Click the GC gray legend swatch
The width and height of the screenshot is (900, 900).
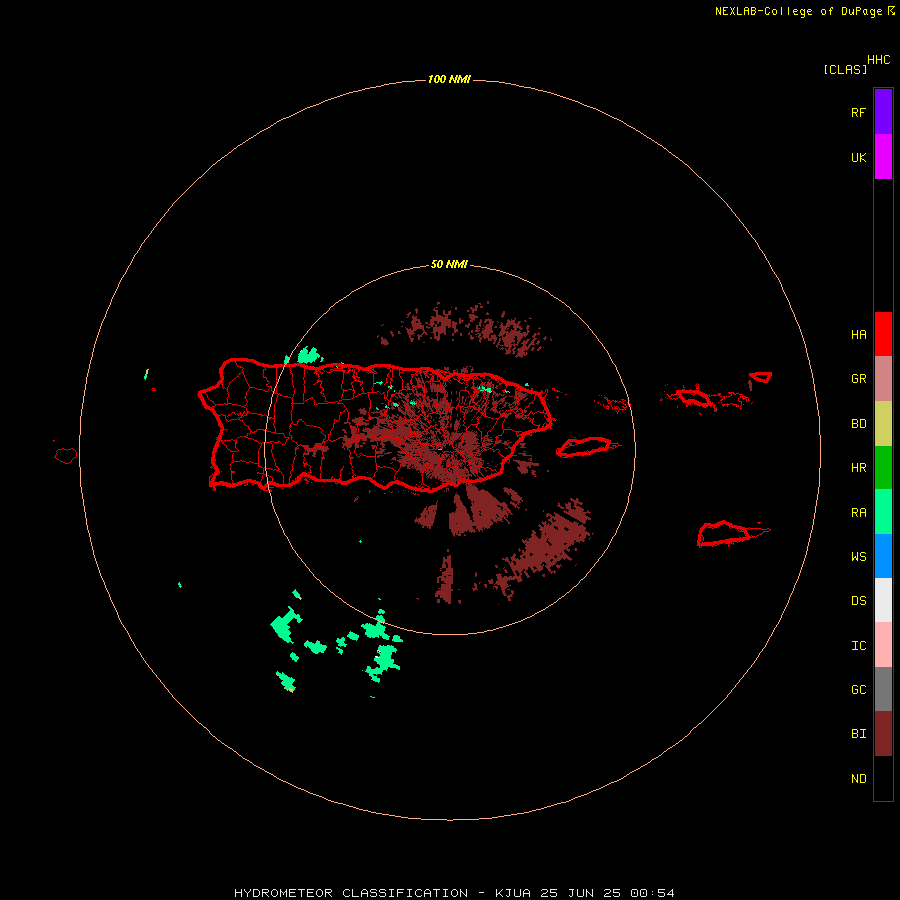point(883,689)
